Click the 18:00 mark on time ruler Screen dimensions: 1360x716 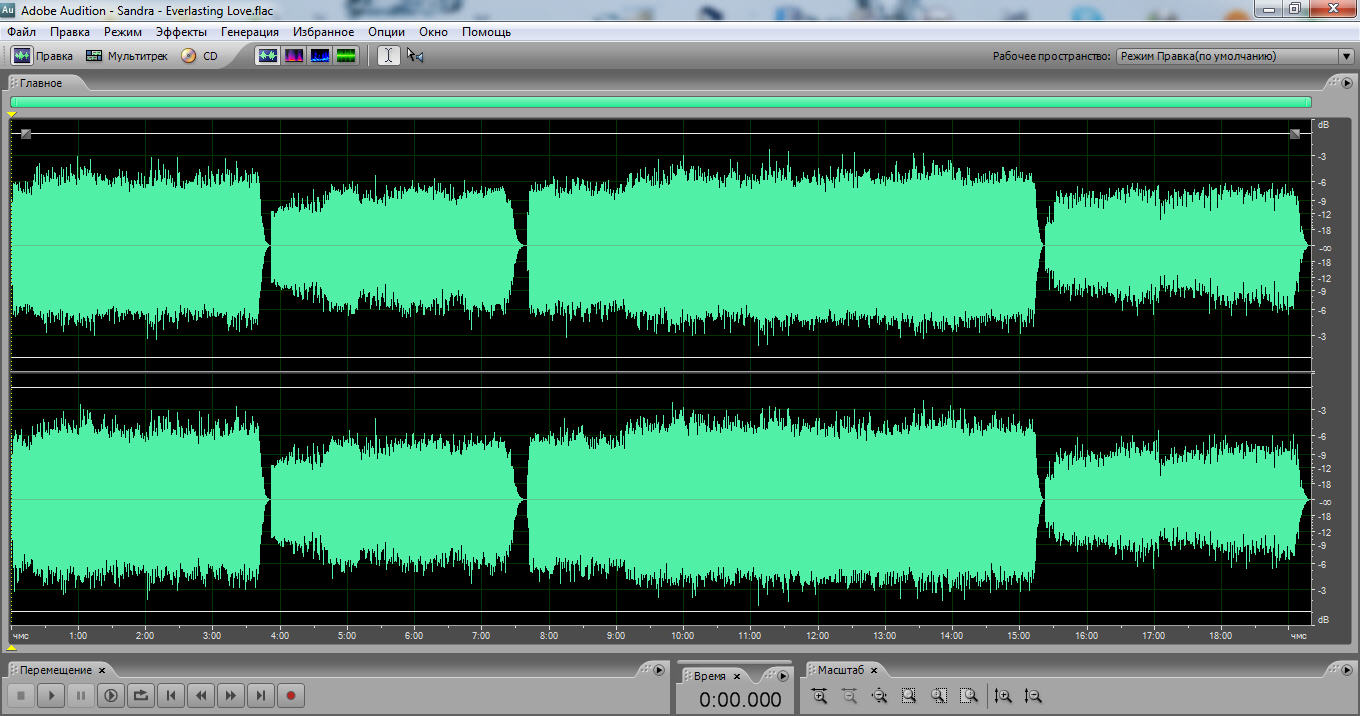coord(1221,636)
